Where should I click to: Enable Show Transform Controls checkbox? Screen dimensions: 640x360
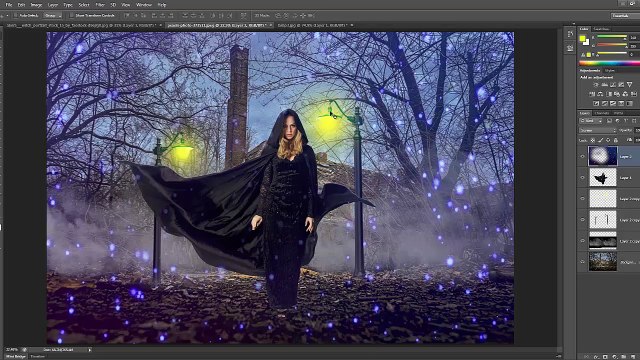[x=72, y=16]
